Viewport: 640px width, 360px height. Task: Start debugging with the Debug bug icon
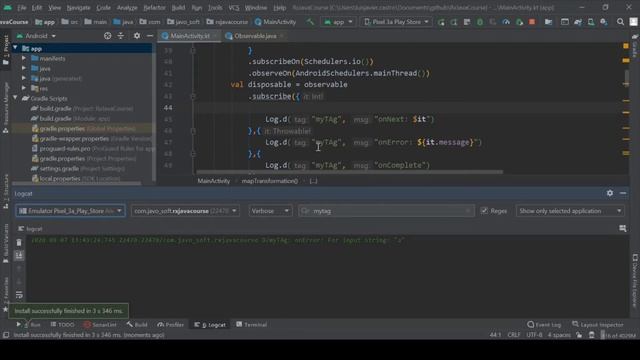(x=480, y=22)
